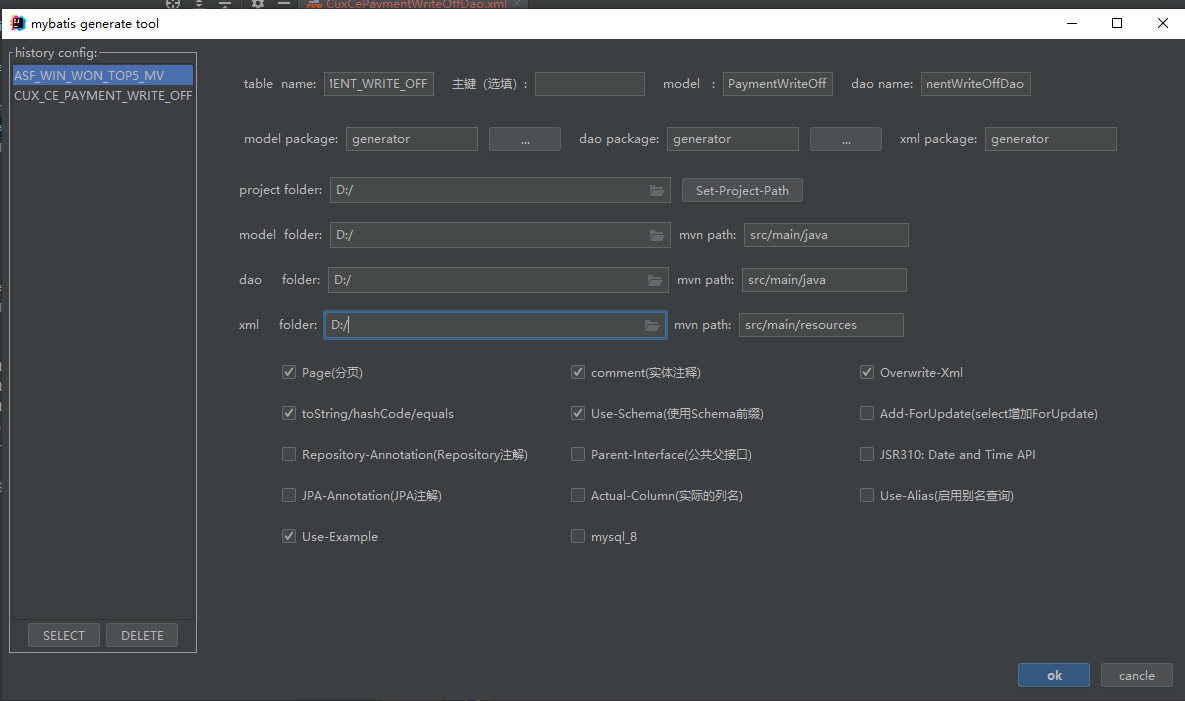Open dao folder browse icon
Viewport: 1185px width, 701px height.
point(654,280)
